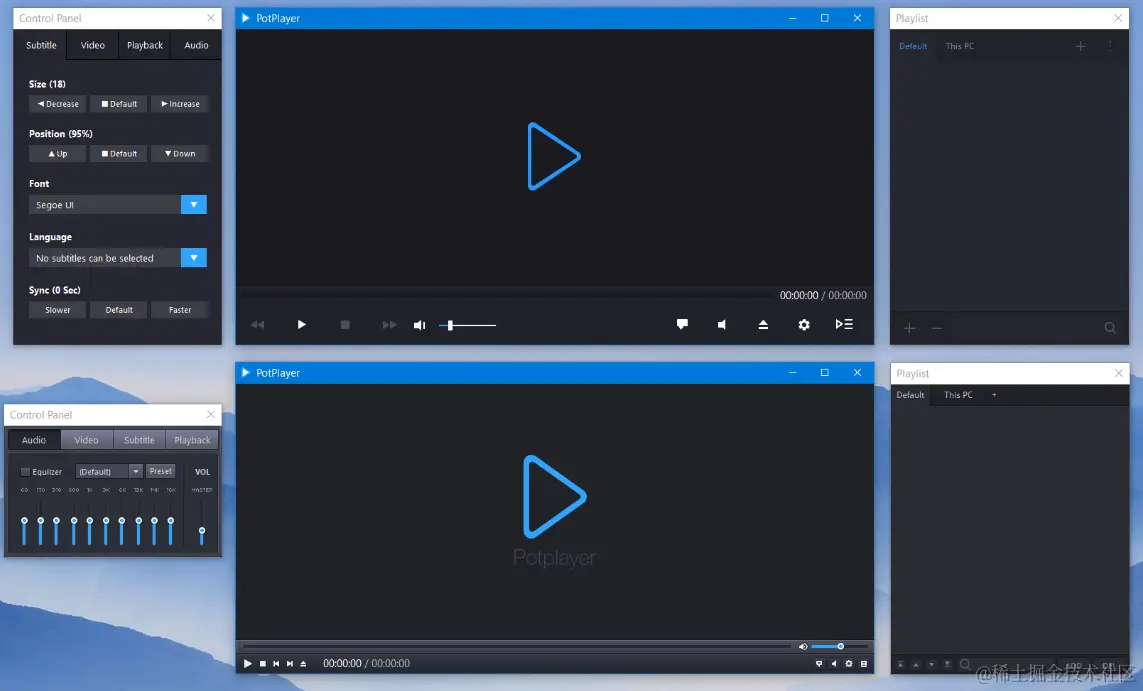Click the seek bar in top PotPlayer window
This screenshot has width=1143, height=691.
(507, 294)
